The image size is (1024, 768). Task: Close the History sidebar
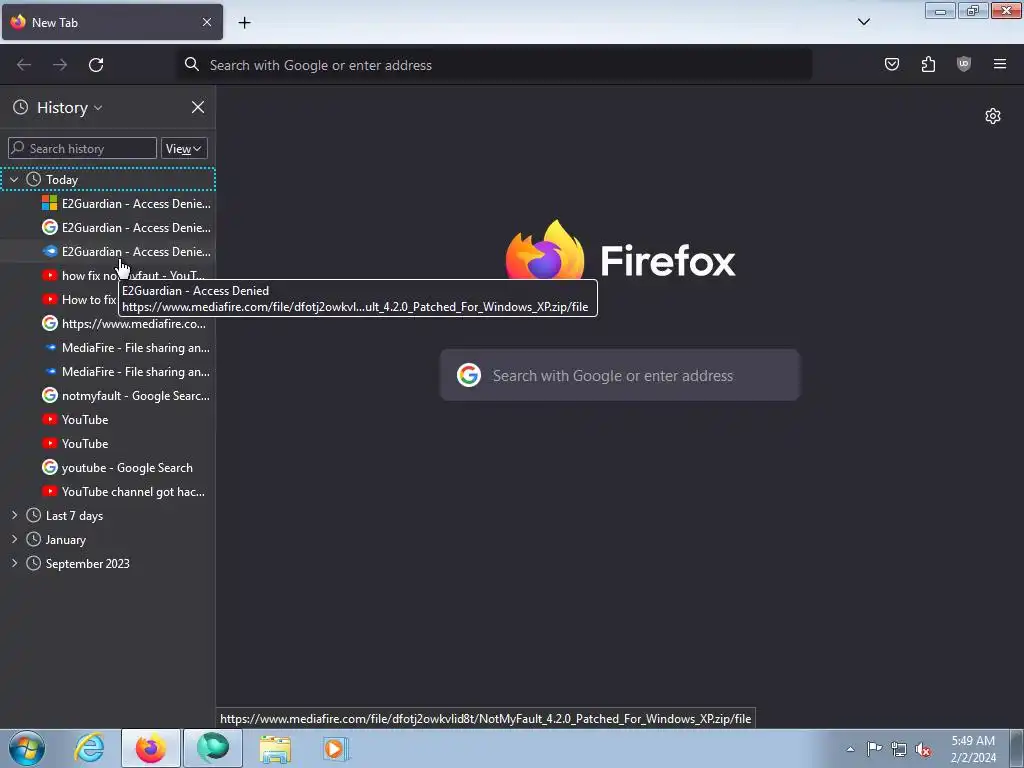[198, 107]
